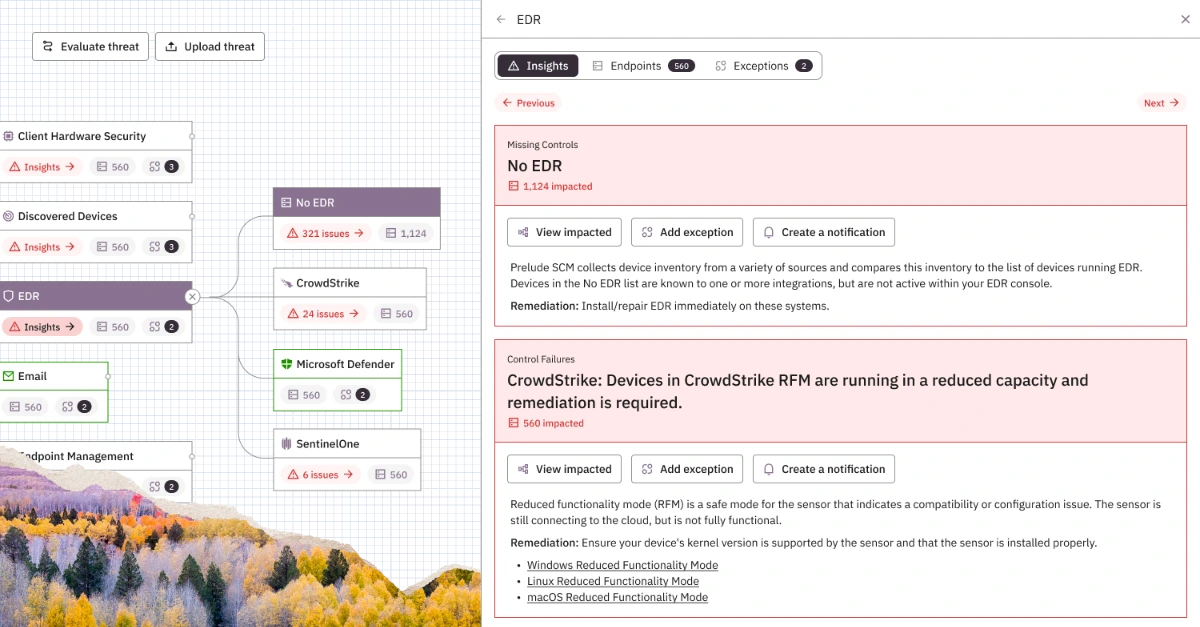Image resolution: width=1200 pixels, height=627 pixels.
Task: Click the Client Hardware Security chip icon
Action: point(9,136)
